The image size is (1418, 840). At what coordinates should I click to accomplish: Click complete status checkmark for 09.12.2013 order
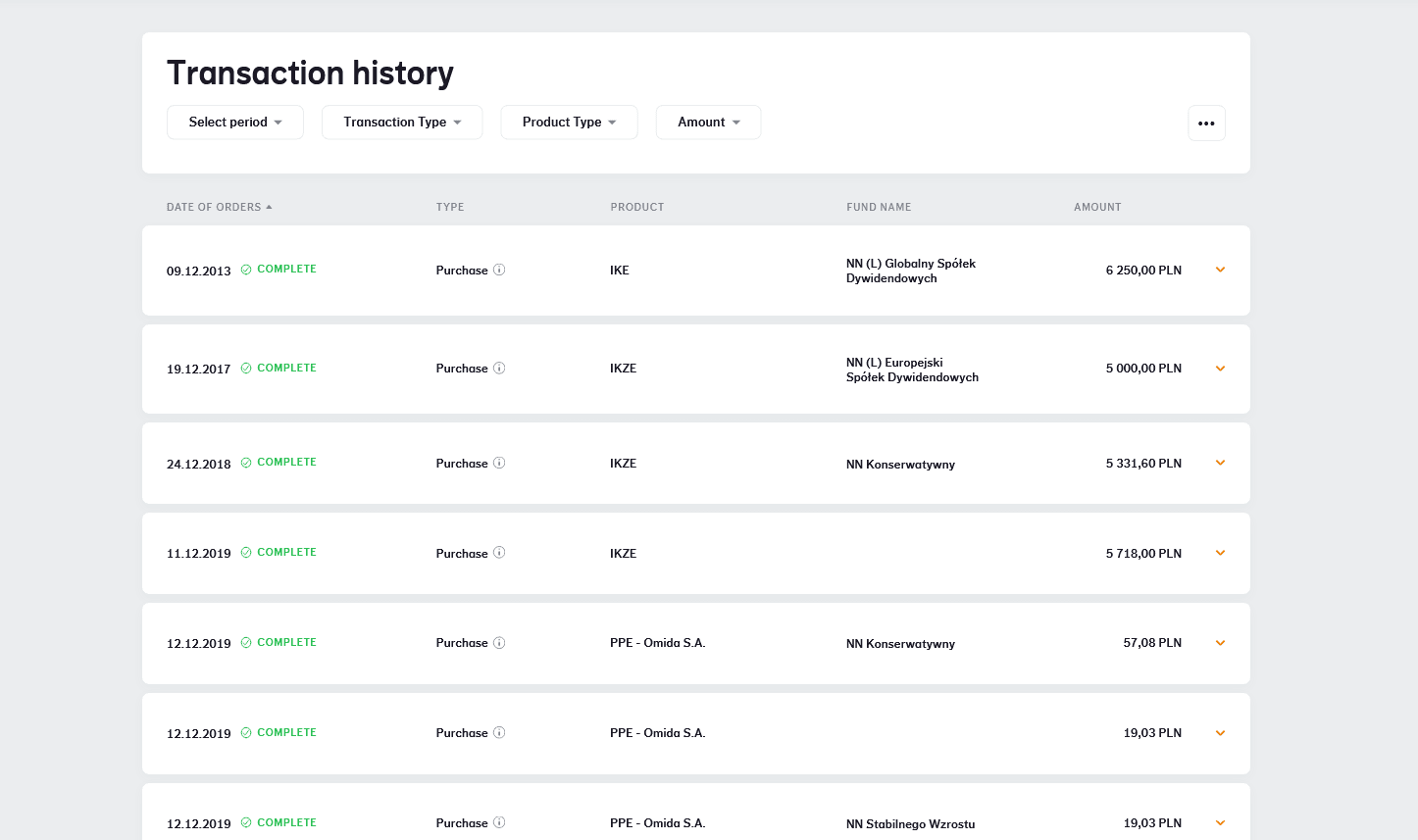coord(246,270)
